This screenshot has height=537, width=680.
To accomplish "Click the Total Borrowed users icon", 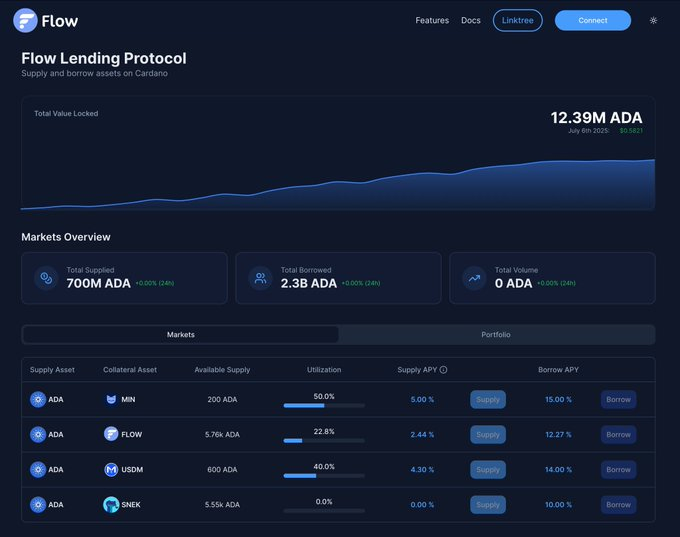I will pos(260,278).
